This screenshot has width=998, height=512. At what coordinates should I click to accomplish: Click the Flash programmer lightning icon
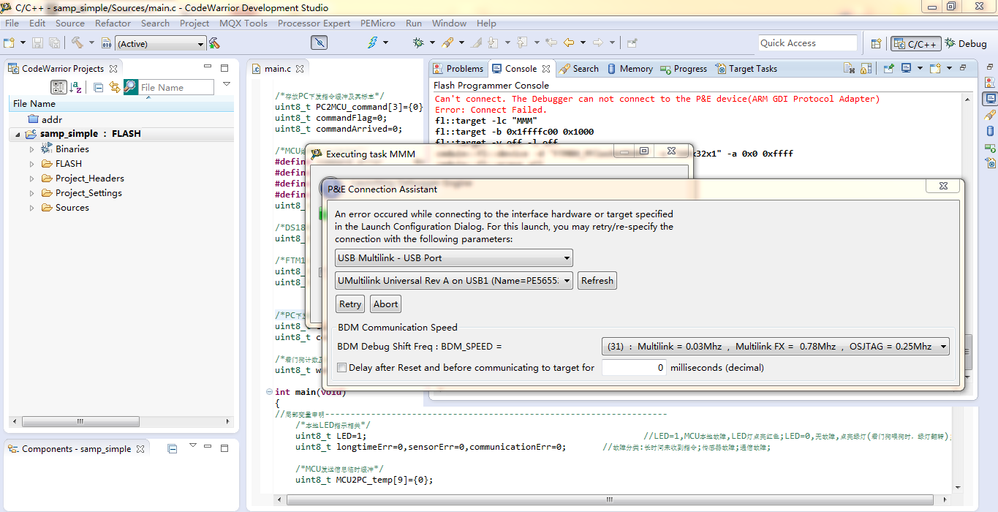pyautogui.click(x=372, y=43)
